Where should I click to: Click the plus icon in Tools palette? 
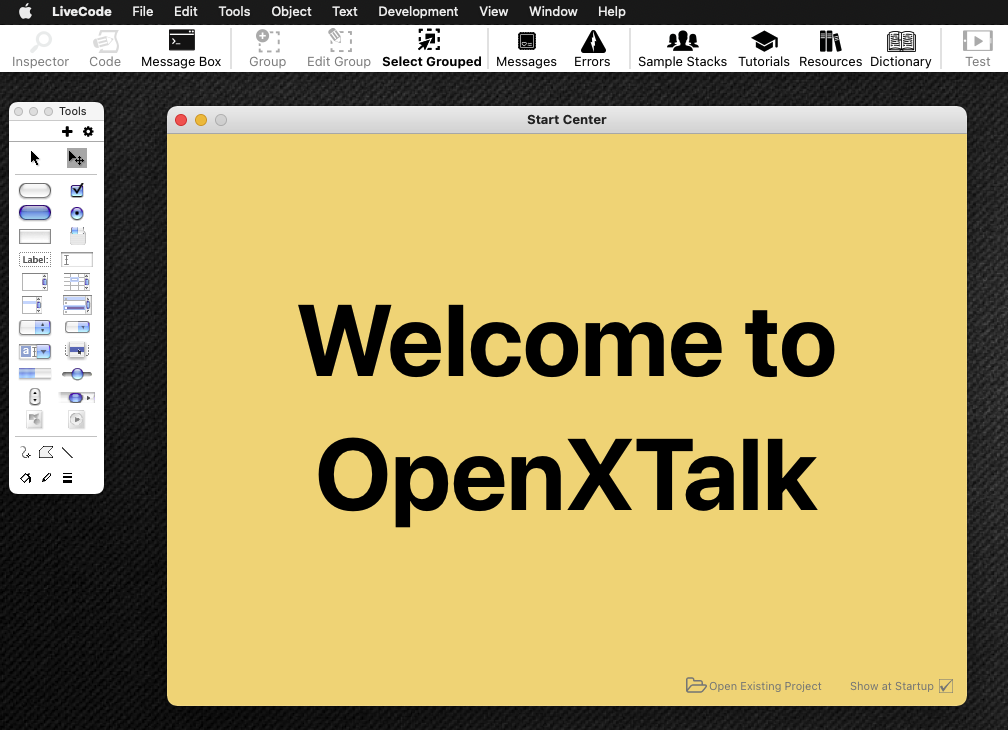point(67,132)
